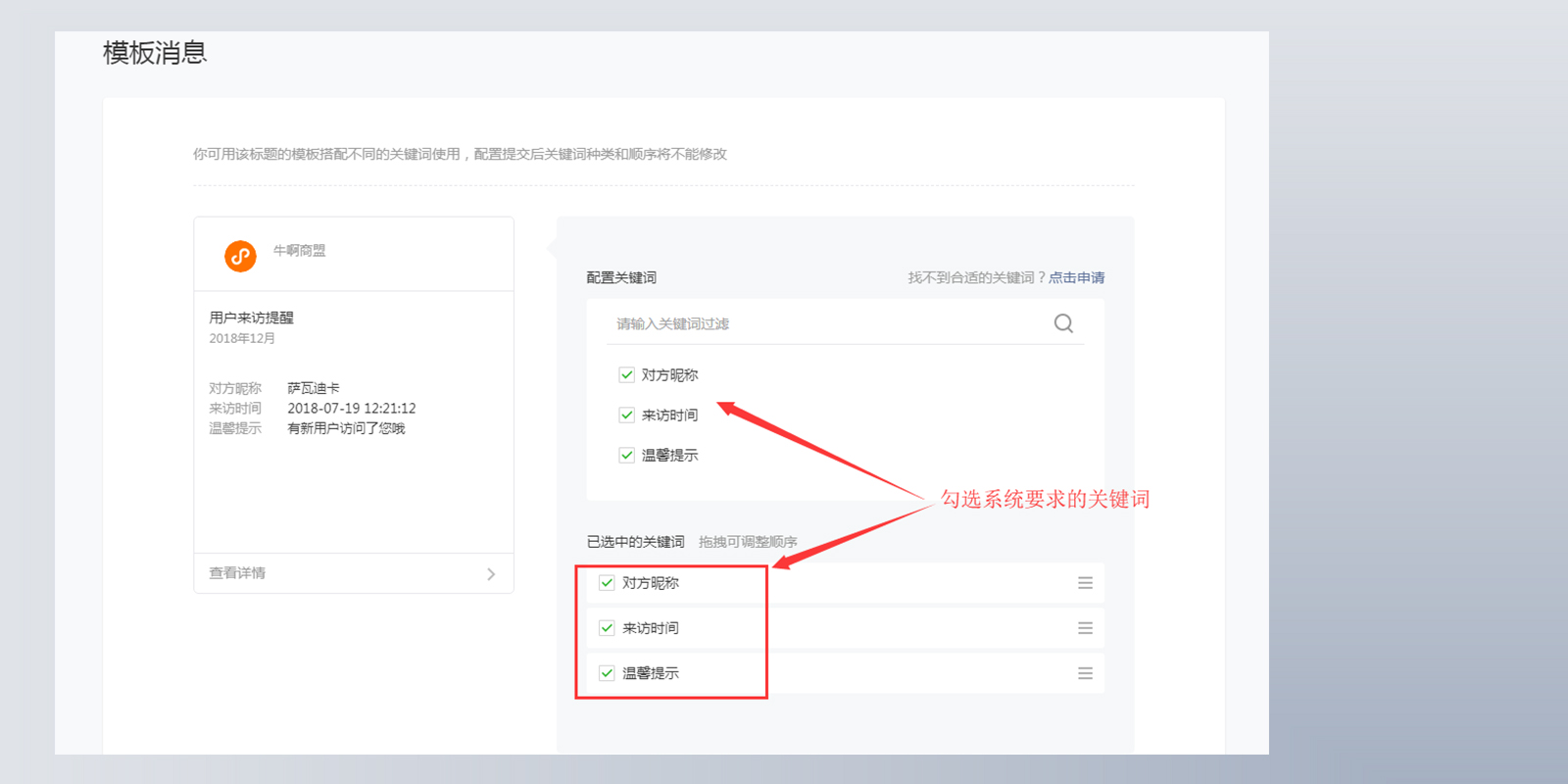Image resolution: width=1568 pixels, height=784 pixels.
Task: Click the orange 牛啊商盟 logo icon
Action: pyautogui.click(x=240, y=256)
